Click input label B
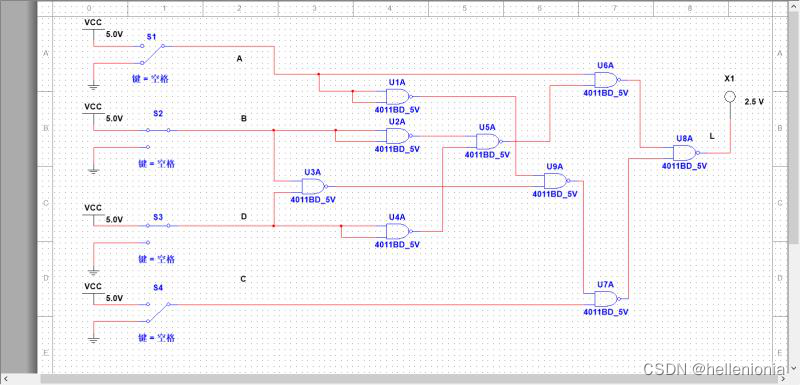800x385 pixels. tap(244, 119)
